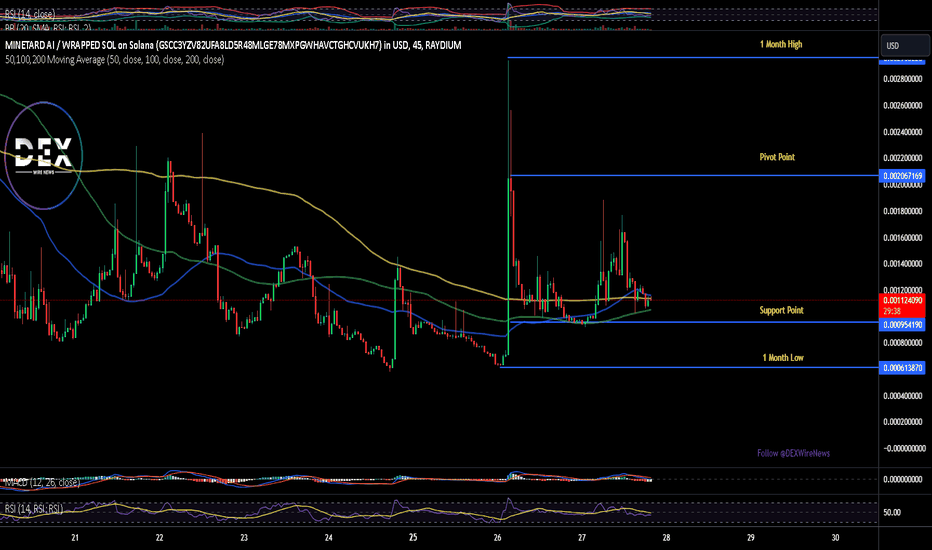Click the 0.000400000 price axis label
Viewport: 932px width, 550px height.
(902, 396)
